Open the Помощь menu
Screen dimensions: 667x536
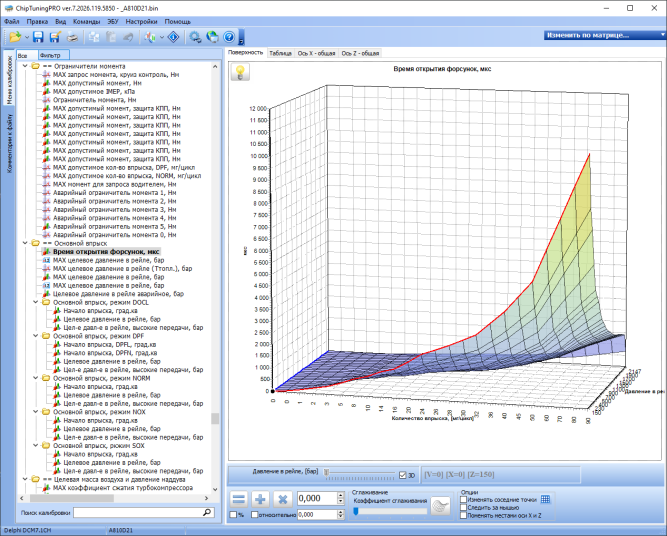[177, 22]
